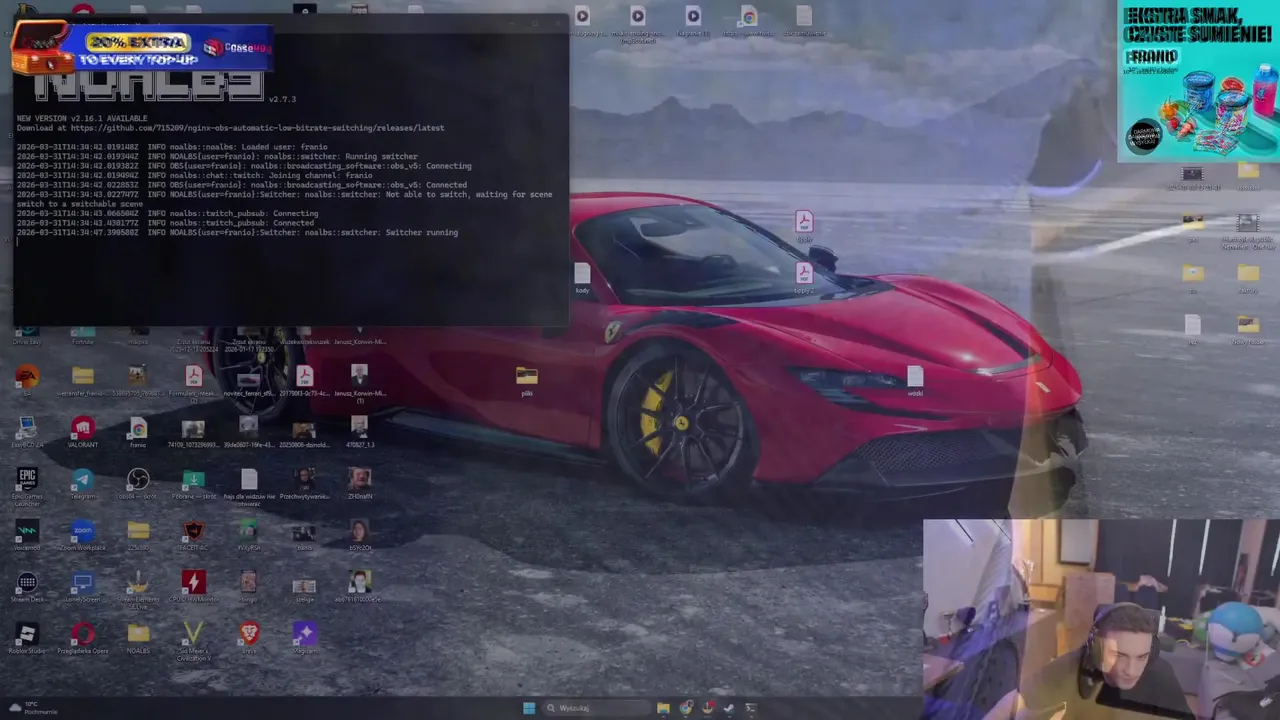Image resolution: width=1280 pixels, height=720 pixels.
Task: Launch the Voicemod desktop shortcut
Action: click(27, 535)
